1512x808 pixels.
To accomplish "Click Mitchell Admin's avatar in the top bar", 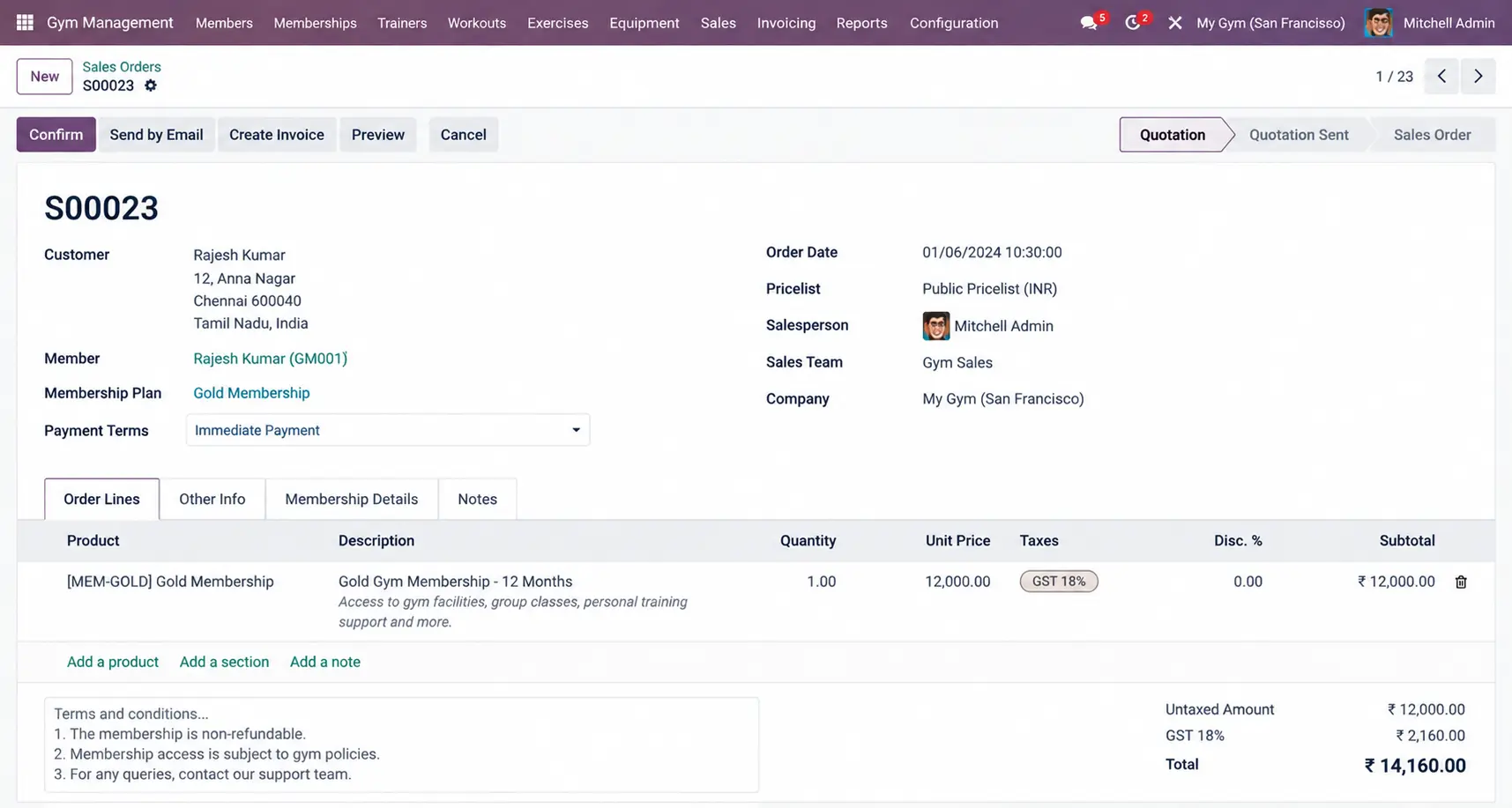I will tap(1379, 23).
